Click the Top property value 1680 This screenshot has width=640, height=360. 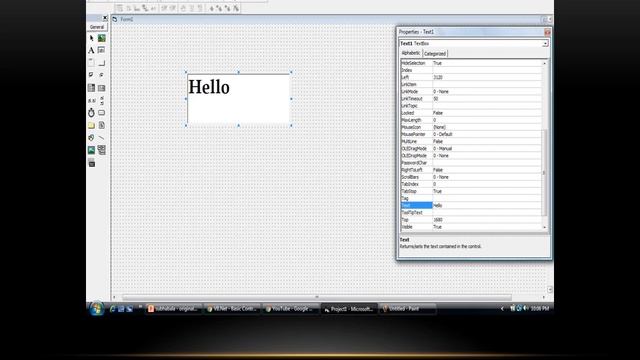[x=487, y=220]
